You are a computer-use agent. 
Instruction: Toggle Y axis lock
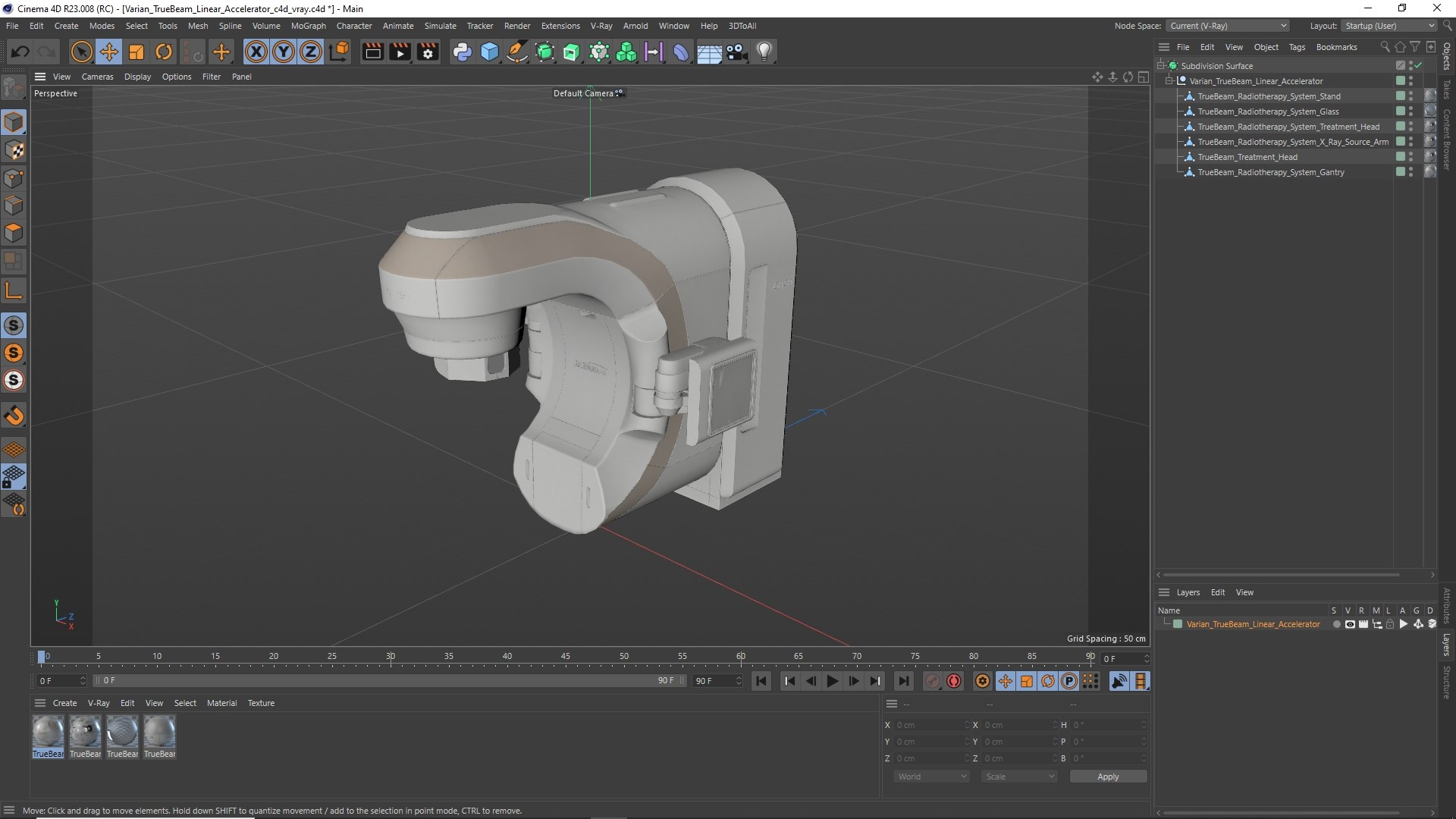coord(284,52)
